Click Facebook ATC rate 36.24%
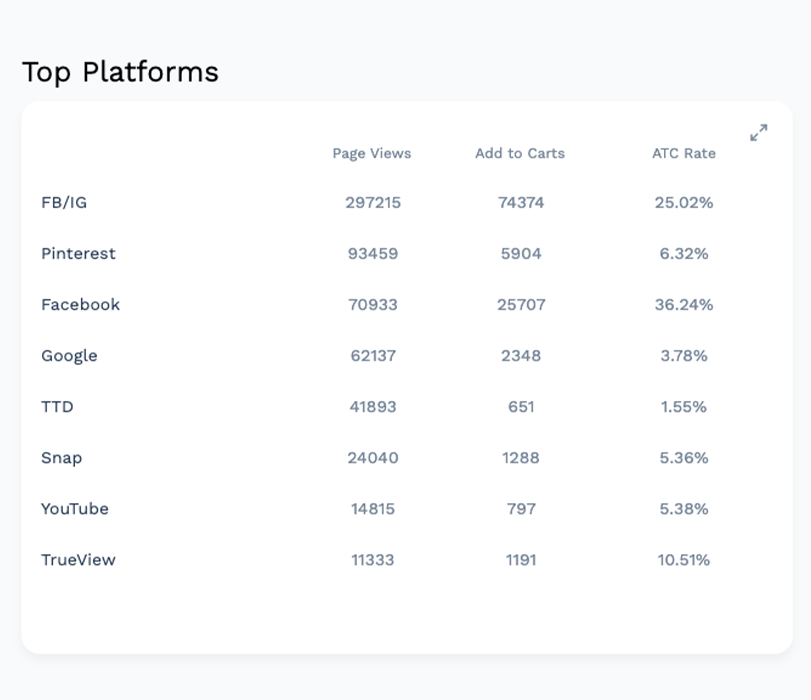 coord(684,304)
